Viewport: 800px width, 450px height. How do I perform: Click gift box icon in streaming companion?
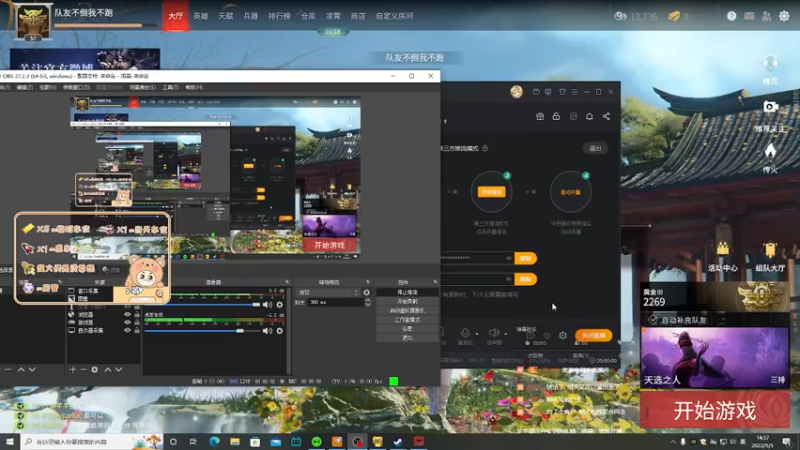[540, 116]
